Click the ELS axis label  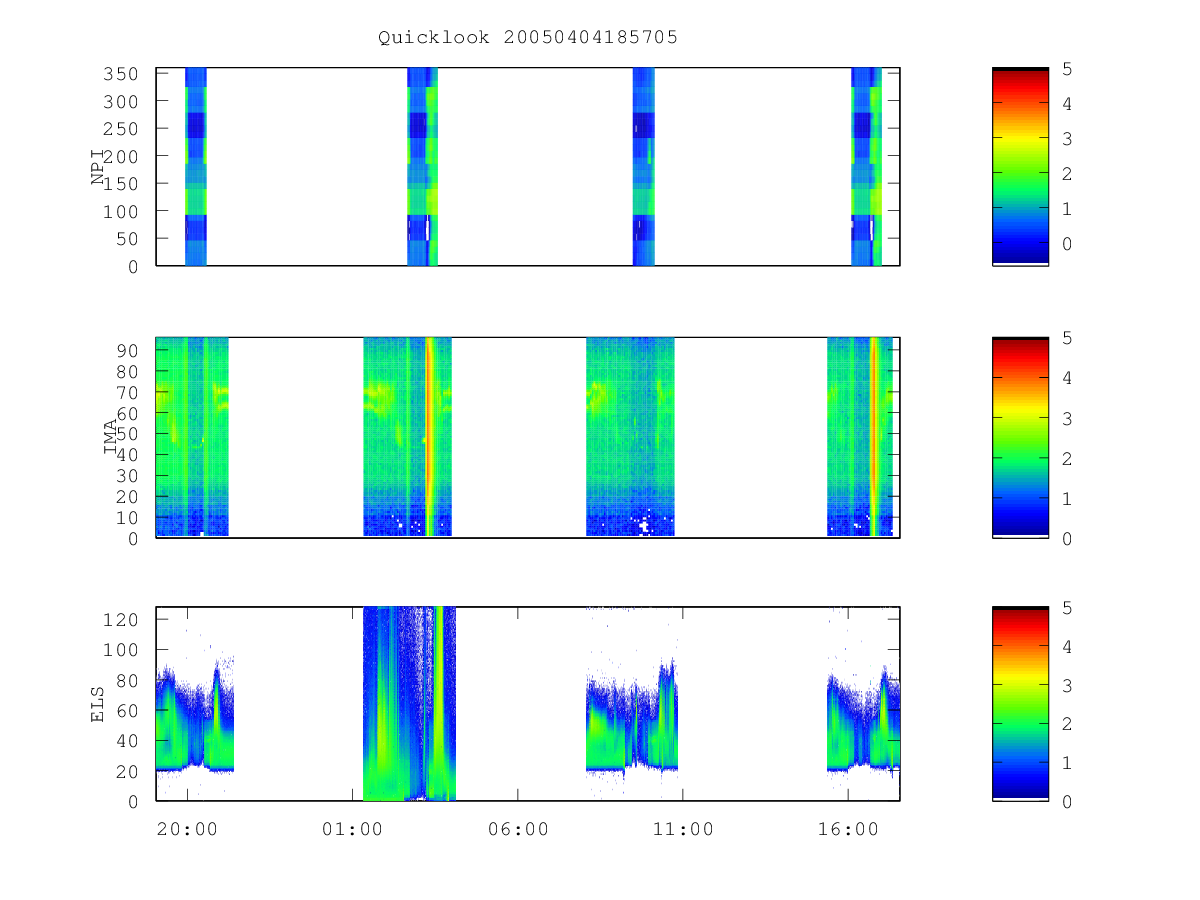coord(99,704)
